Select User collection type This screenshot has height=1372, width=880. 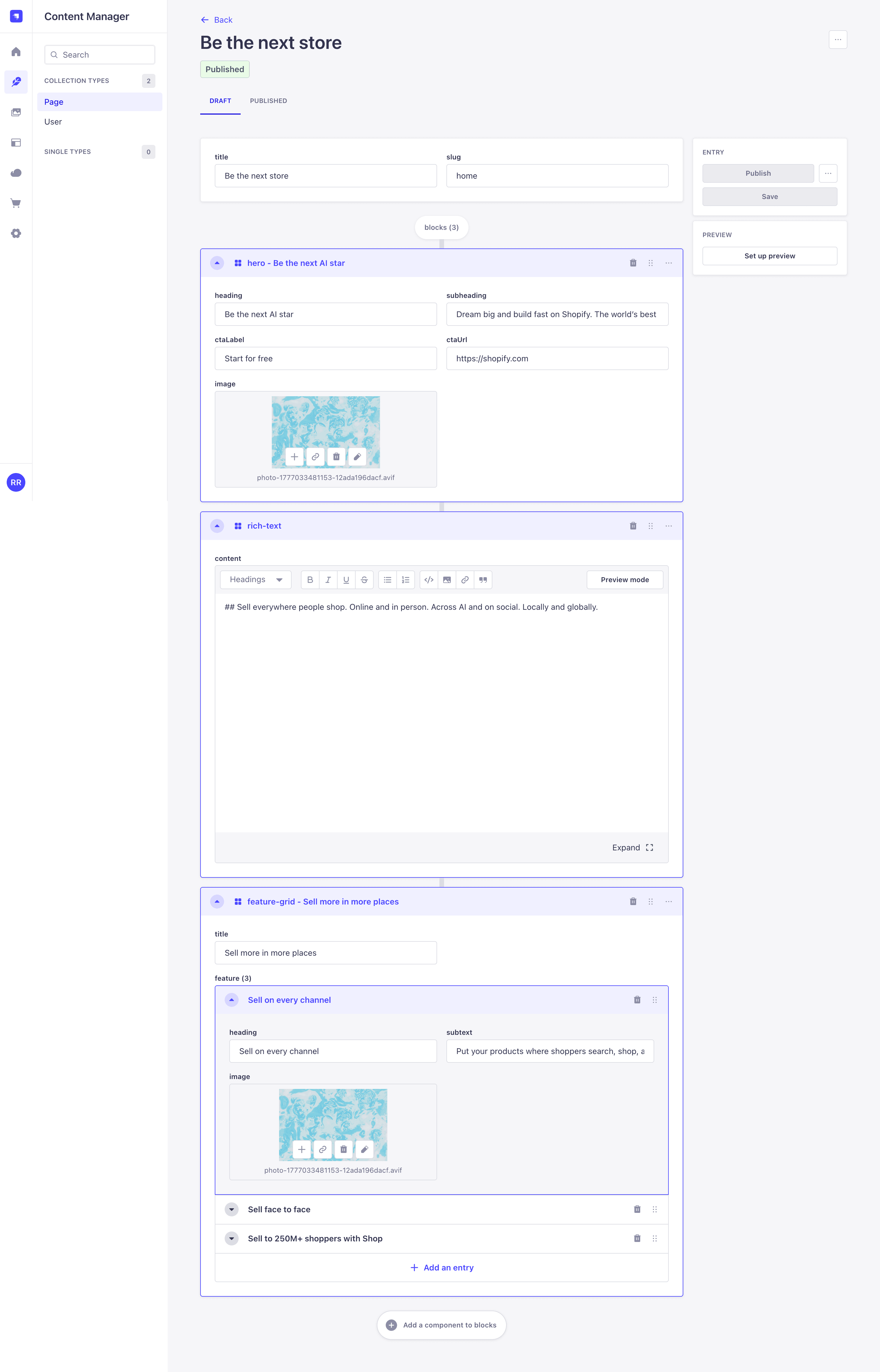(100, 122)
